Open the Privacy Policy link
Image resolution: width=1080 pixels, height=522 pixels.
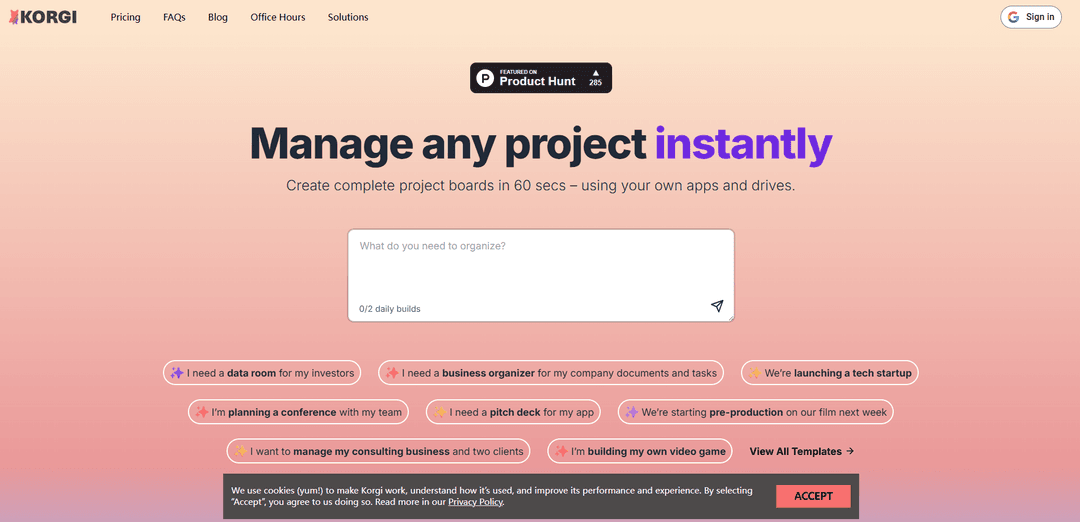coord(475,502)
